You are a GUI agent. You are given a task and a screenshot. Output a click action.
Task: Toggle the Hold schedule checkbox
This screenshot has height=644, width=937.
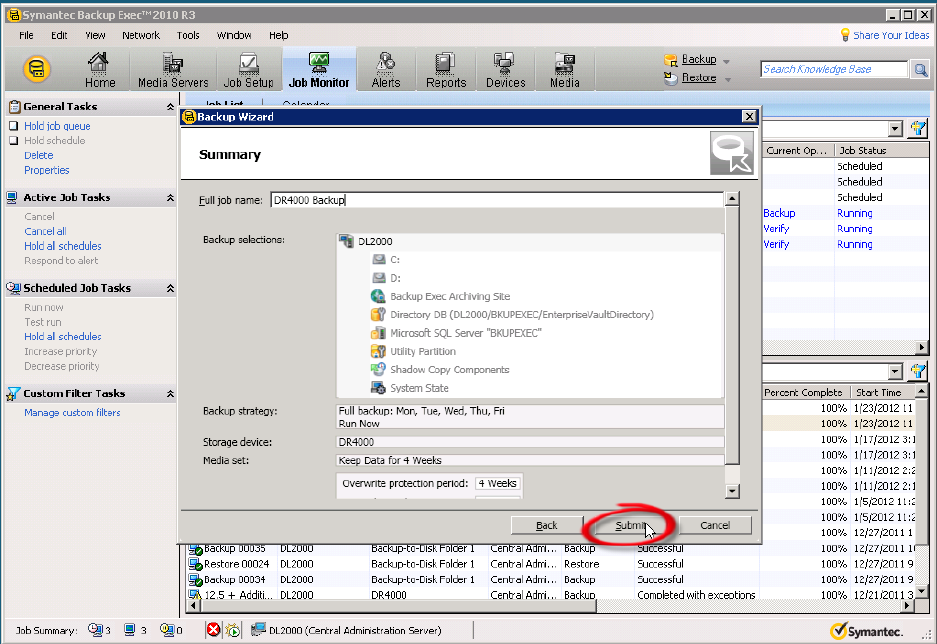14,140
